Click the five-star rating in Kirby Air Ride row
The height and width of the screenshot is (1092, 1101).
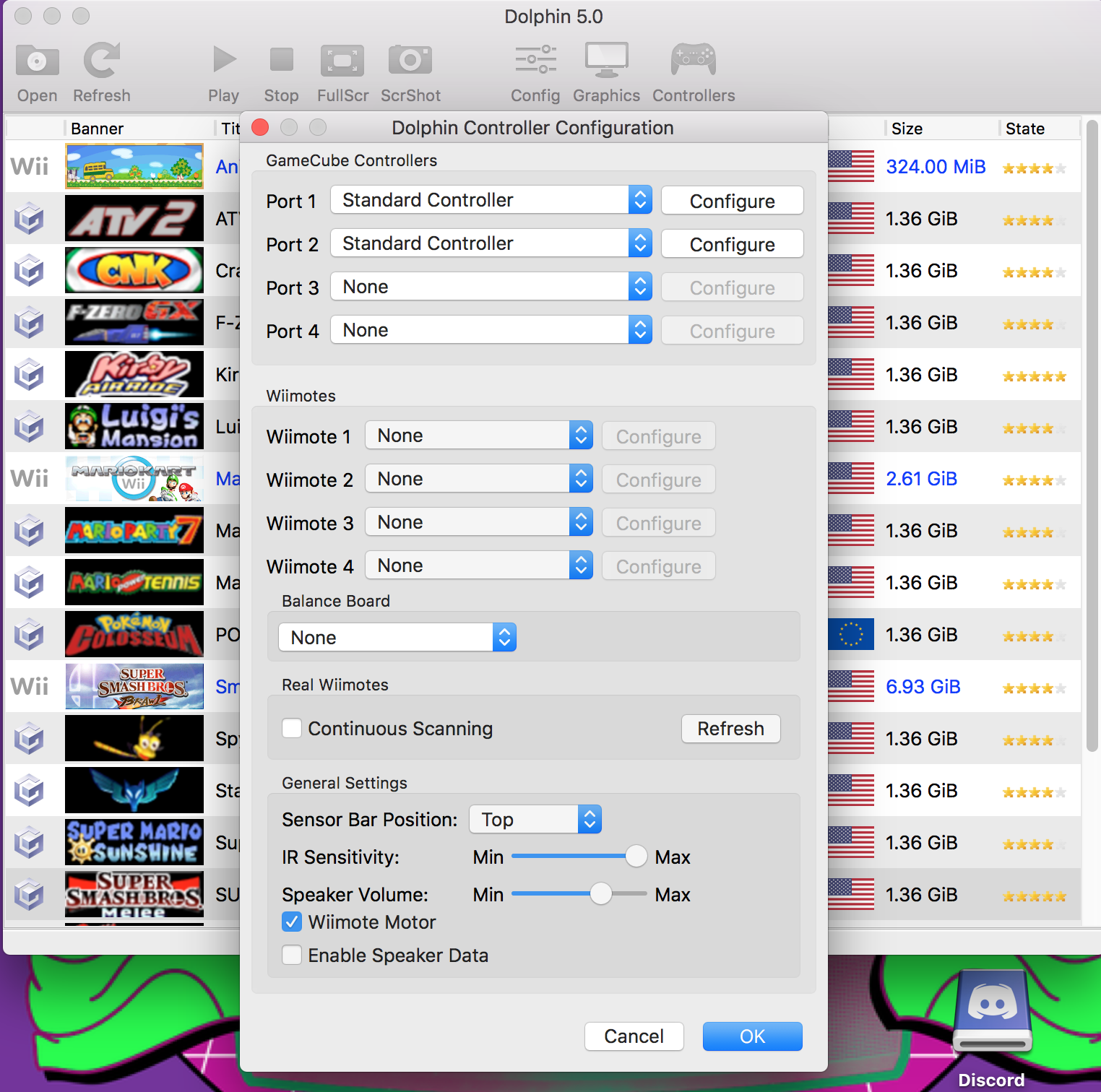pos(1035,376)
